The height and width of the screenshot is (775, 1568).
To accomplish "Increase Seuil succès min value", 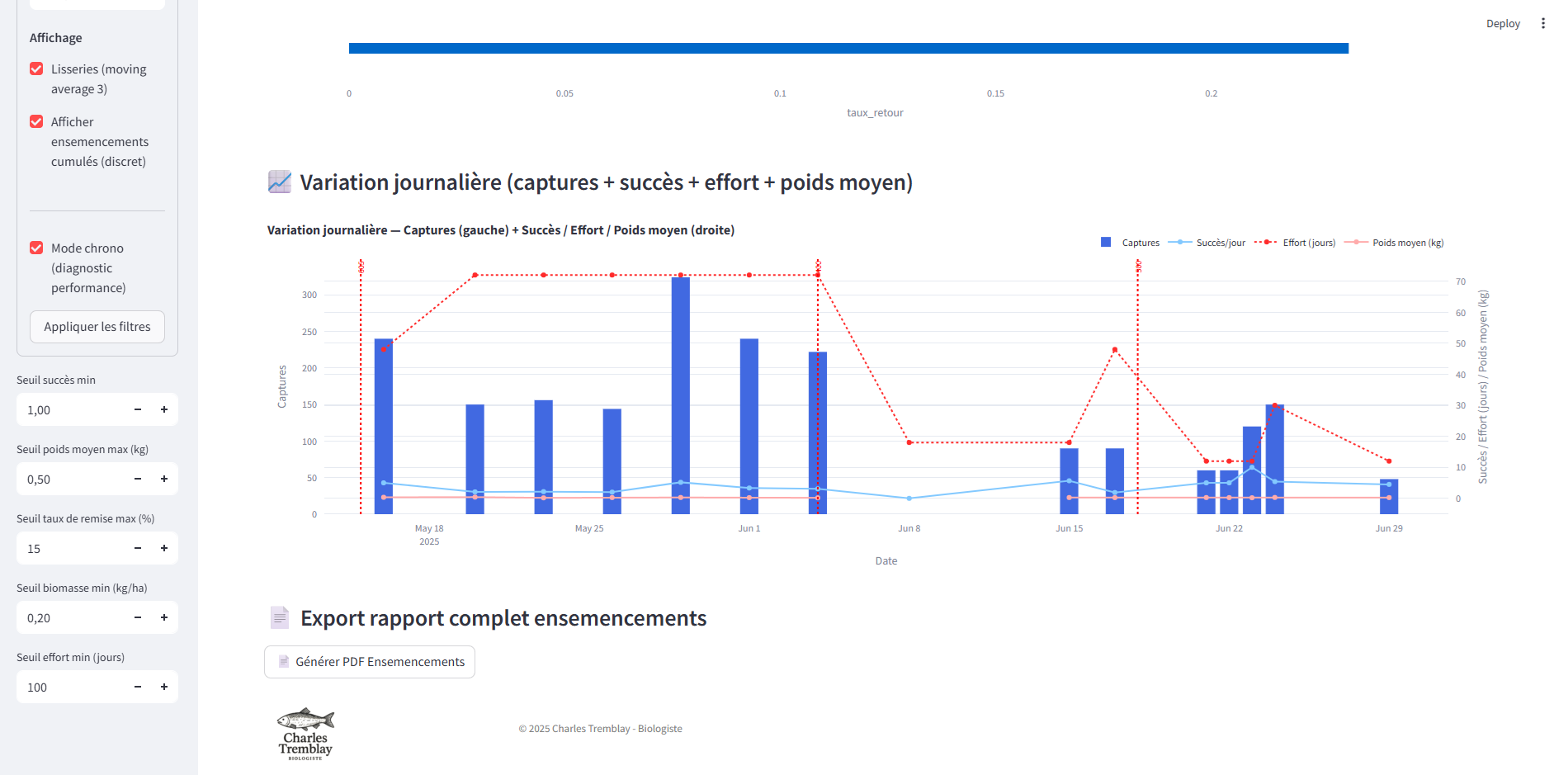I will [164, 410].
